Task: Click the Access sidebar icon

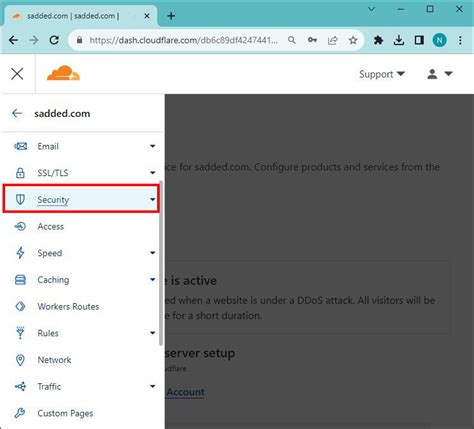Action: (x=20, y=226)
